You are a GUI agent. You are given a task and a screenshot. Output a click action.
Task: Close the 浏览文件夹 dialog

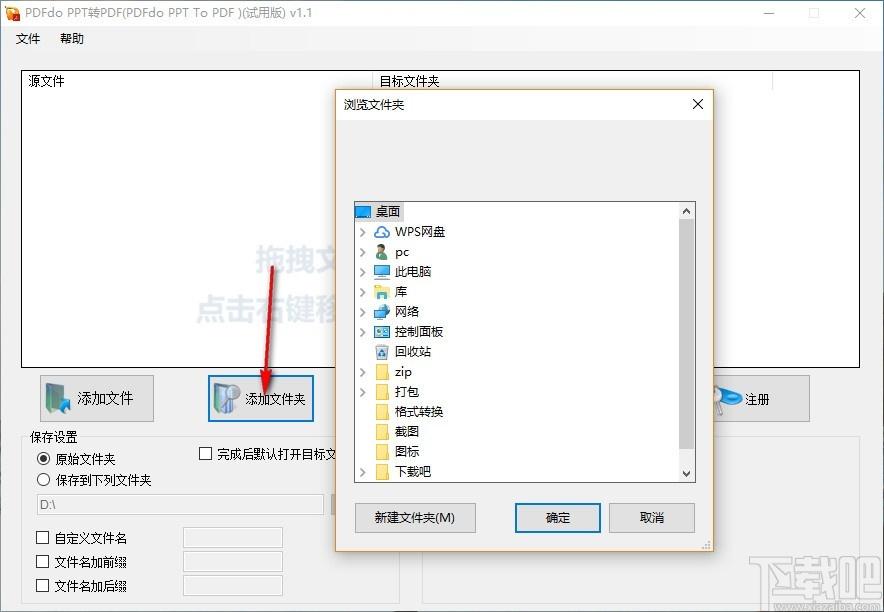[697, 104]
